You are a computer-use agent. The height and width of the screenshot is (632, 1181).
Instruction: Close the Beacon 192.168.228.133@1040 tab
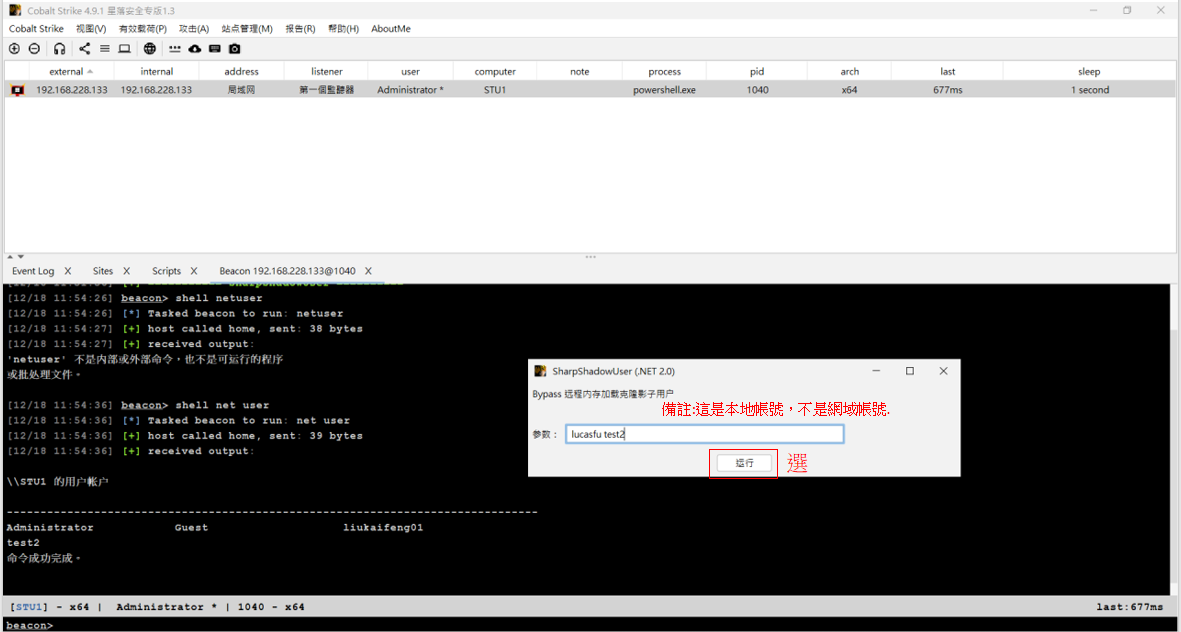point(368,270)
